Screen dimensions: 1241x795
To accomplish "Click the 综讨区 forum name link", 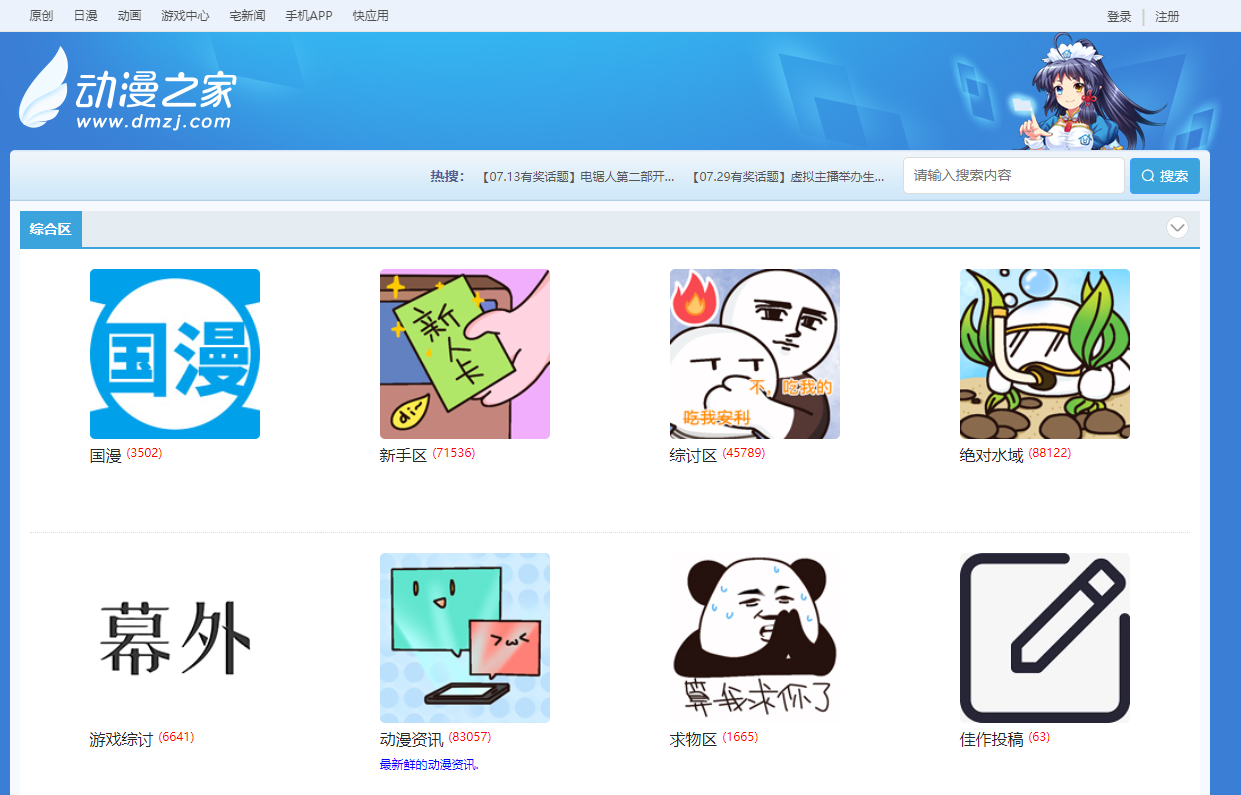I will (x=694, y=456).
